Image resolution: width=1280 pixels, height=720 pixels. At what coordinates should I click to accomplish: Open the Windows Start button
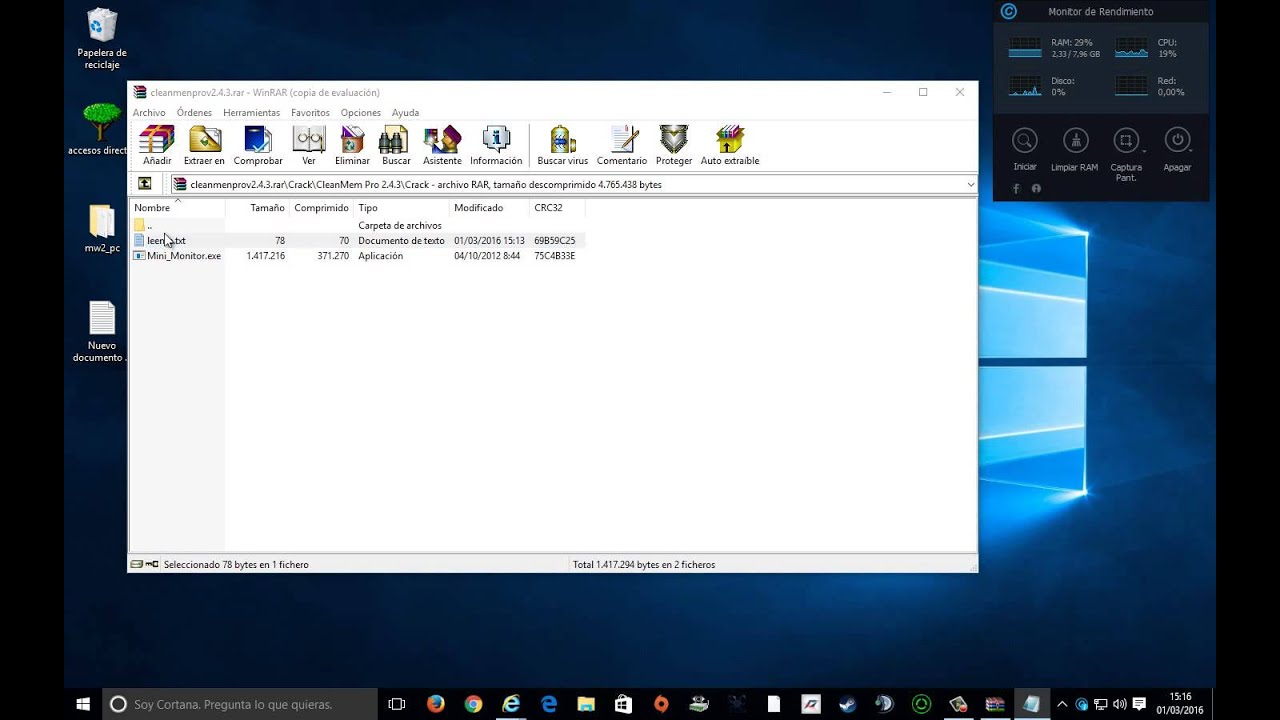click(83, 704)
